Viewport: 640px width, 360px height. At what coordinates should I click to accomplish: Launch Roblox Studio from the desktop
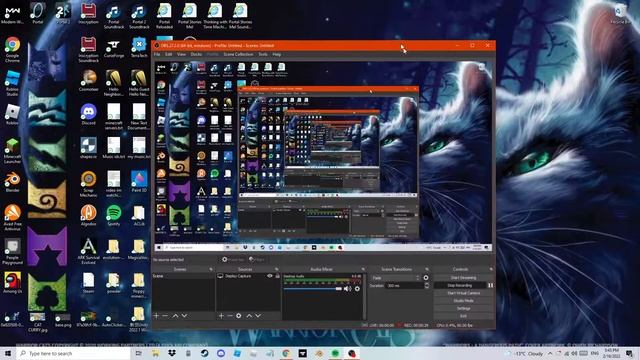pos(12,83)
